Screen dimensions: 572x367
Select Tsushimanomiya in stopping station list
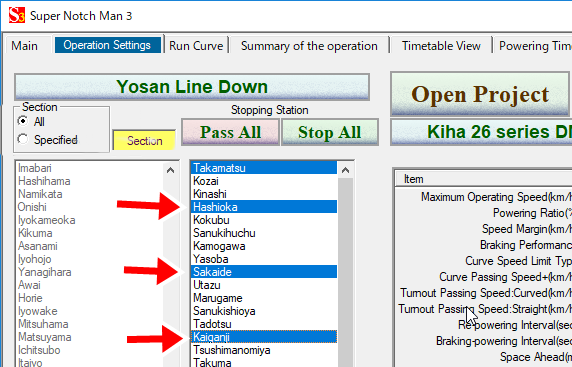pos(264,350)
